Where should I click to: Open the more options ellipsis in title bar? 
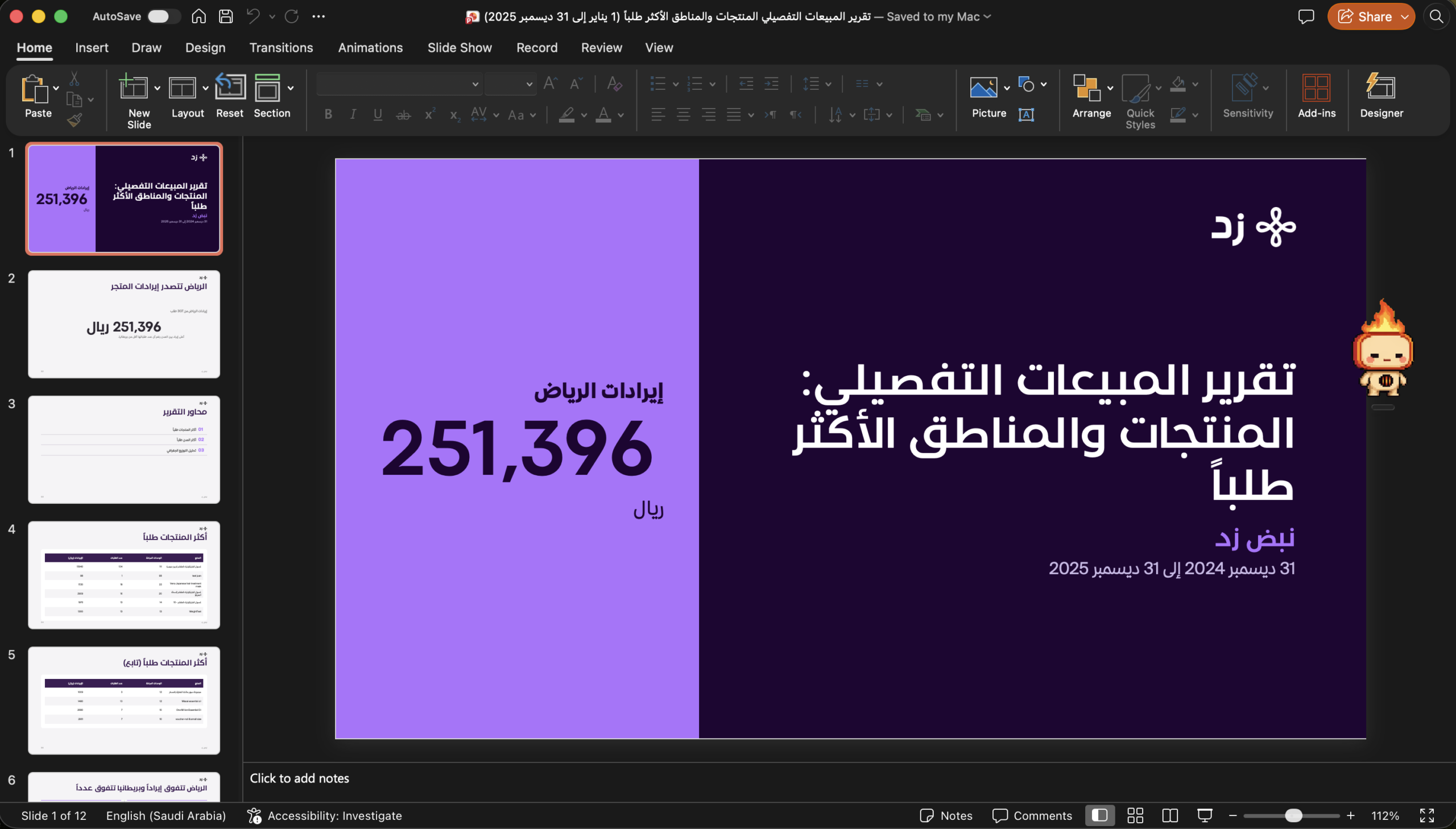(319, 16)
